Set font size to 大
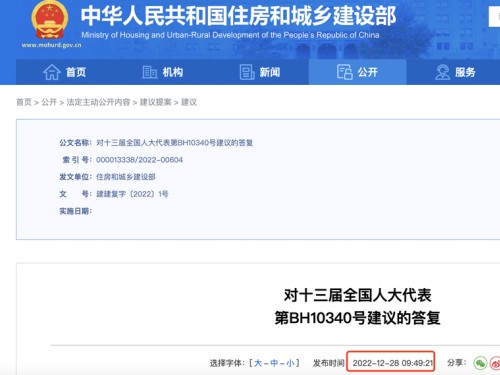The image size is (500, 375). point(258,363)
